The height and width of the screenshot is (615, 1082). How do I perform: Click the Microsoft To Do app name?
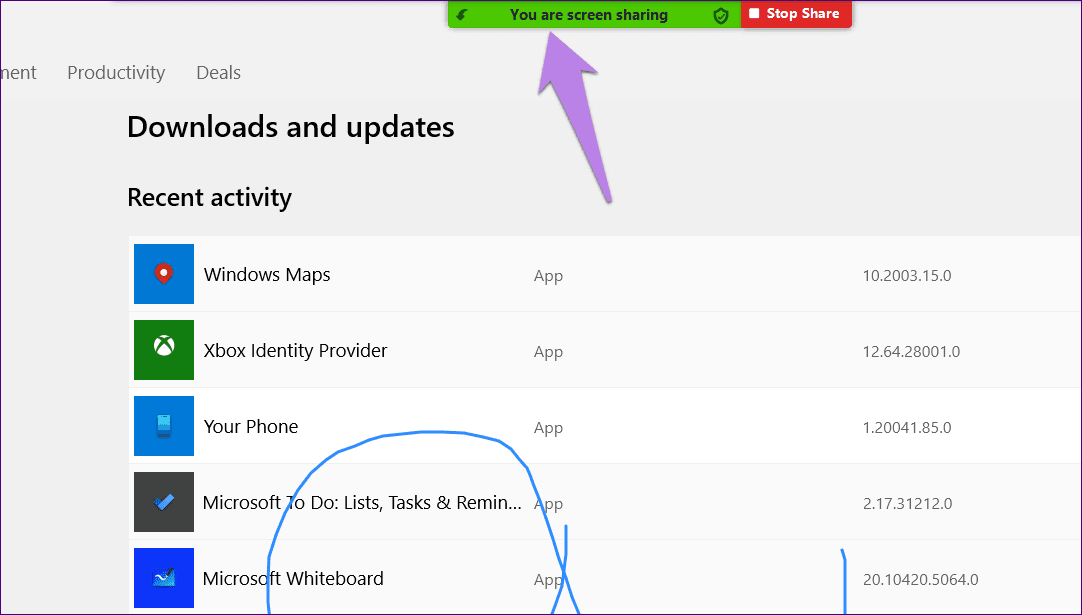coord(362,502)
